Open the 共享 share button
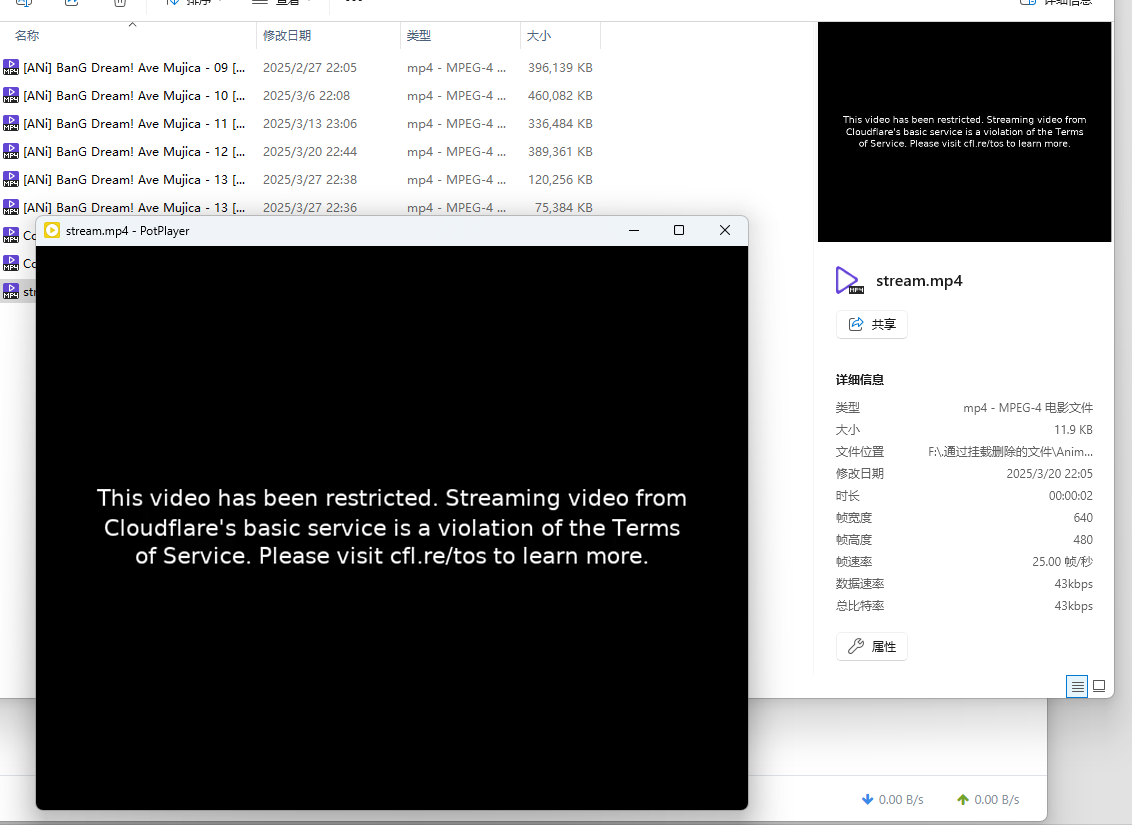Screen dimensions: 1132x825 871,325
